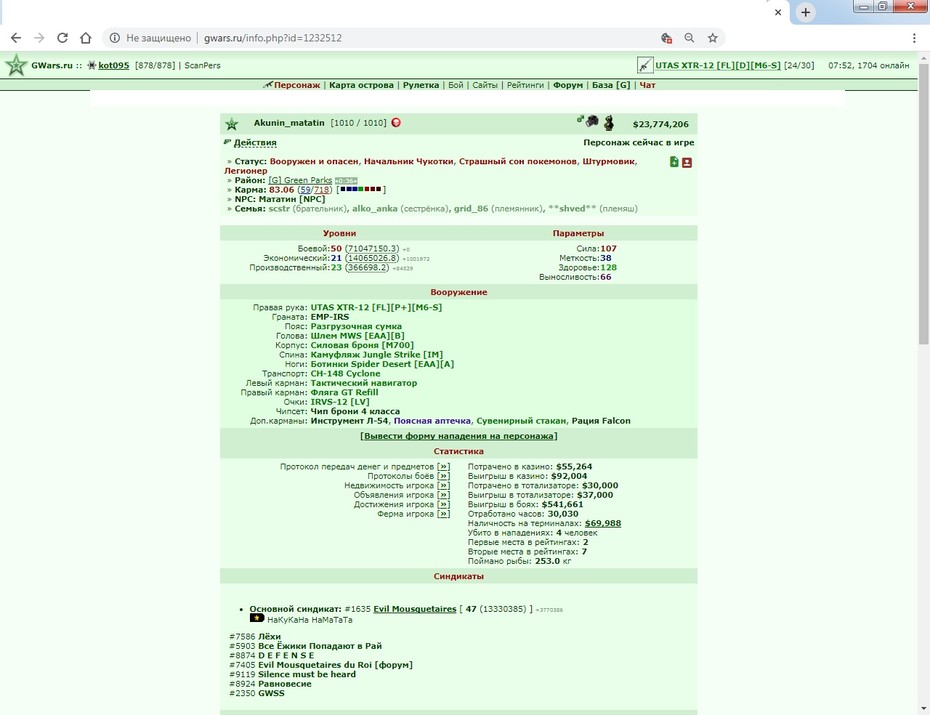Click the green document icon near status
Viewport: 930px width, 715px height.
[x=674, y=162]
